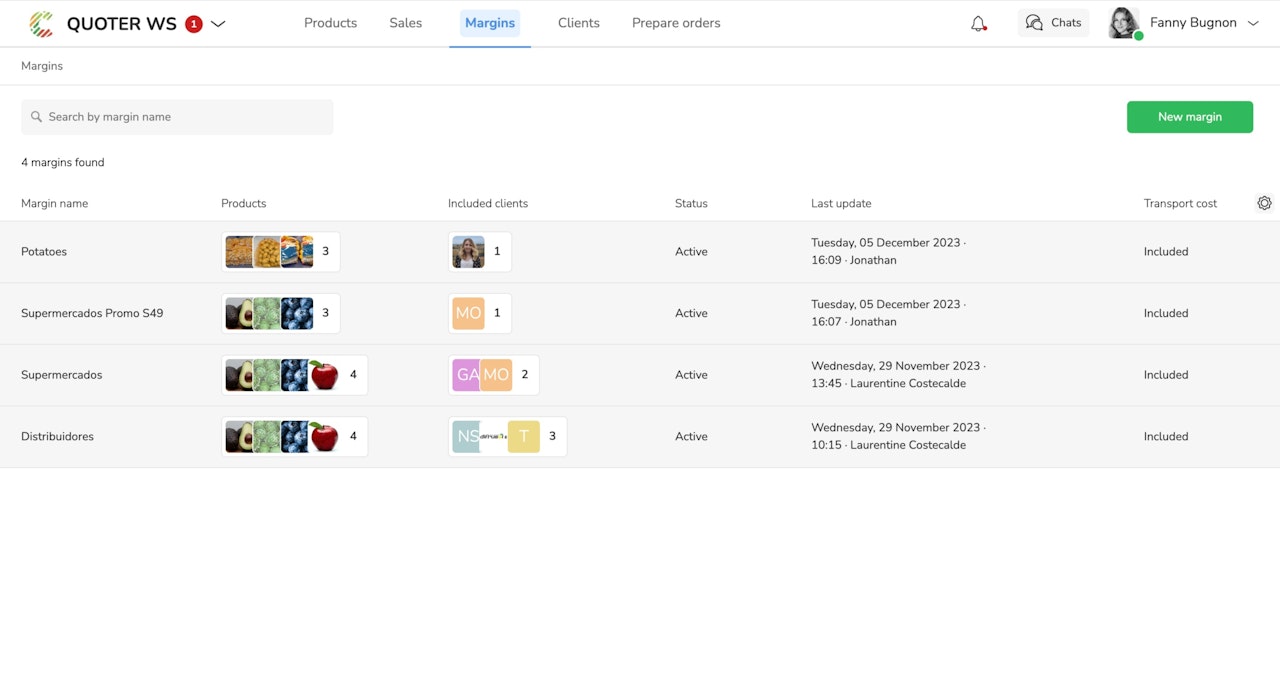
Task: Open the Prepare orders tab
Action: click(x=676, y=23)
